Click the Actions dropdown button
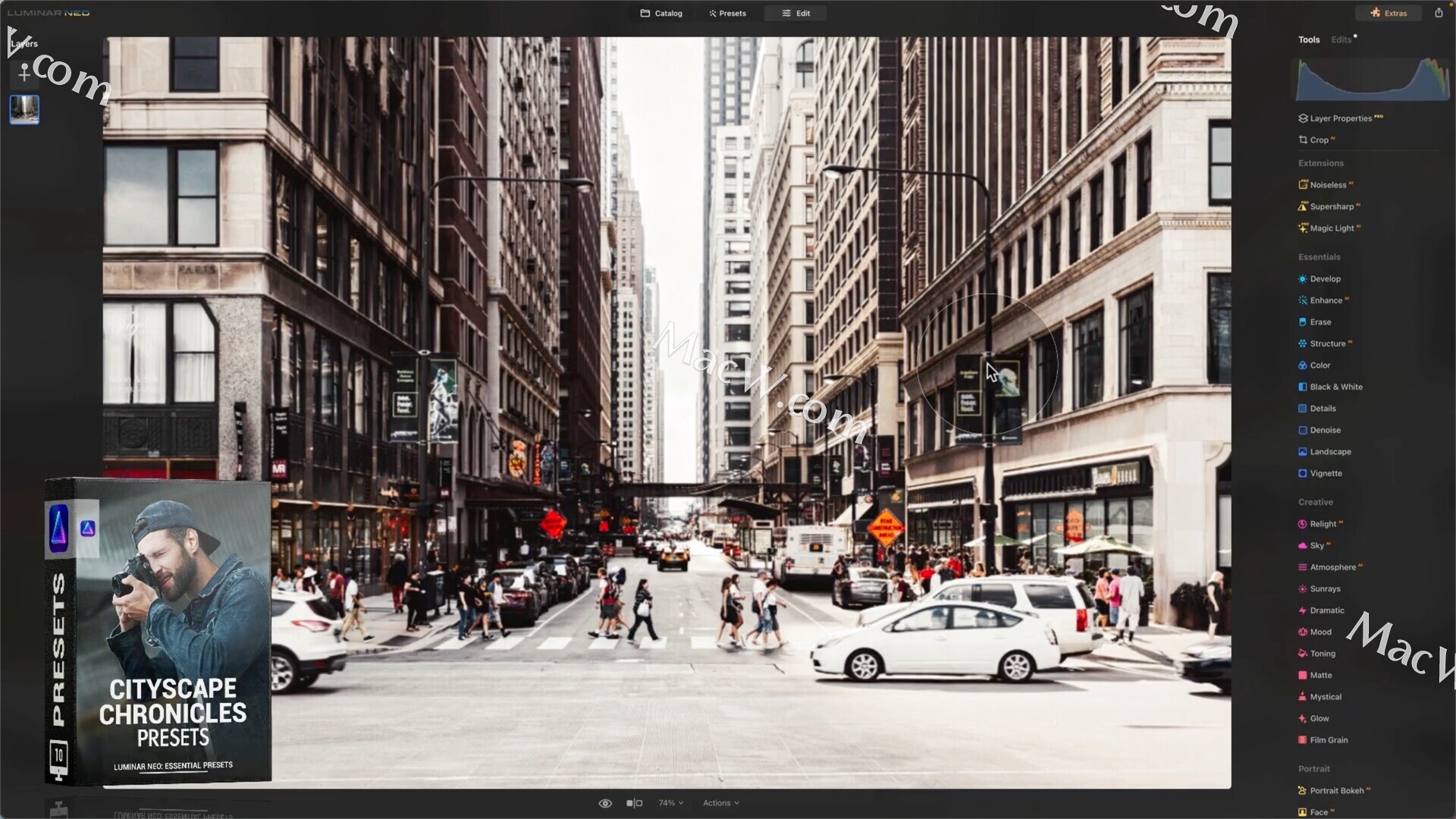 pyautogui.click(x=720, y=802)
